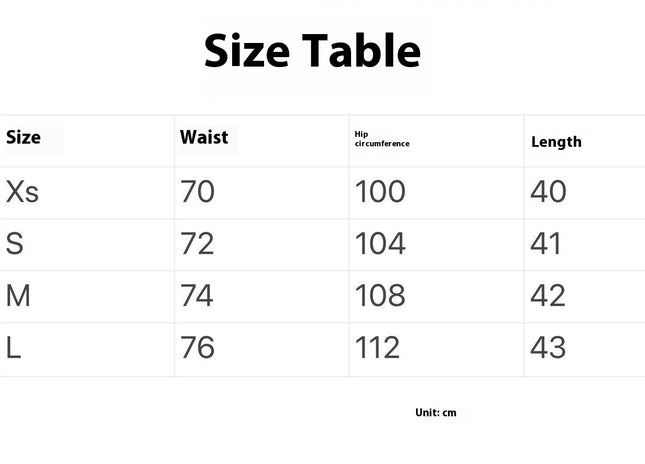Click hip value 104
645x464 pixels.
click(x=380, y=244)
